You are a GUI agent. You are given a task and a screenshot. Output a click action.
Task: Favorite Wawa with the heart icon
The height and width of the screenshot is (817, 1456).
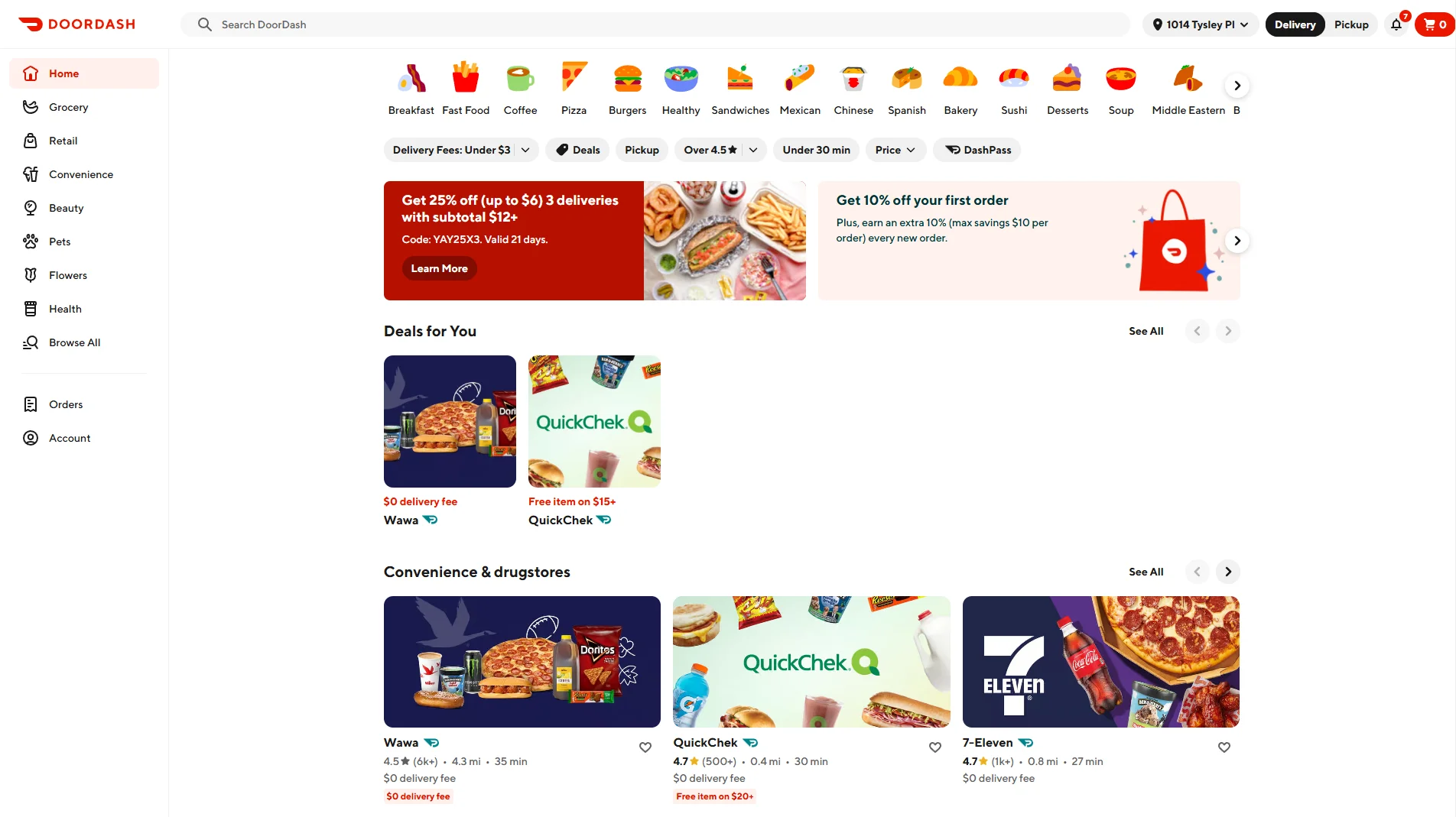tap(645, 747)
